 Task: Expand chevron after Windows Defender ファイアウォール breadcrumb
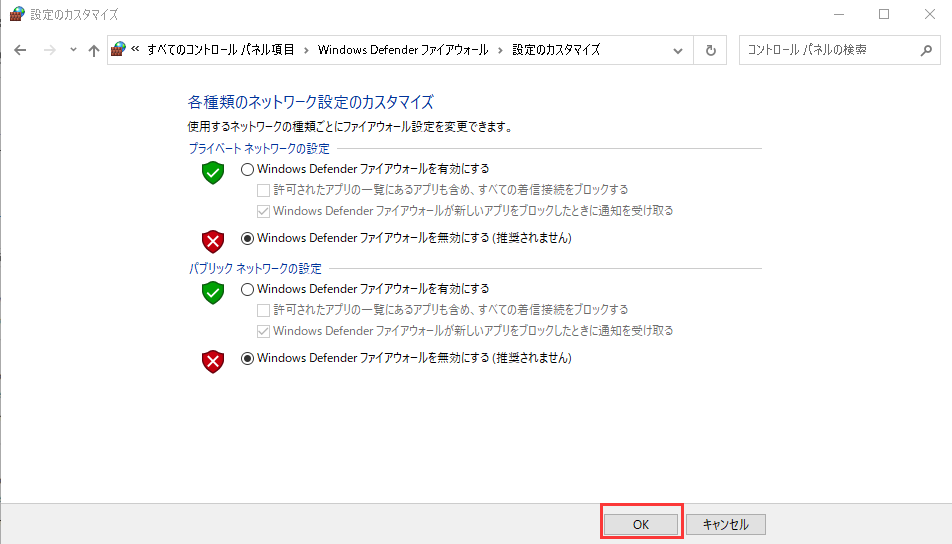(x=501, y=50)
